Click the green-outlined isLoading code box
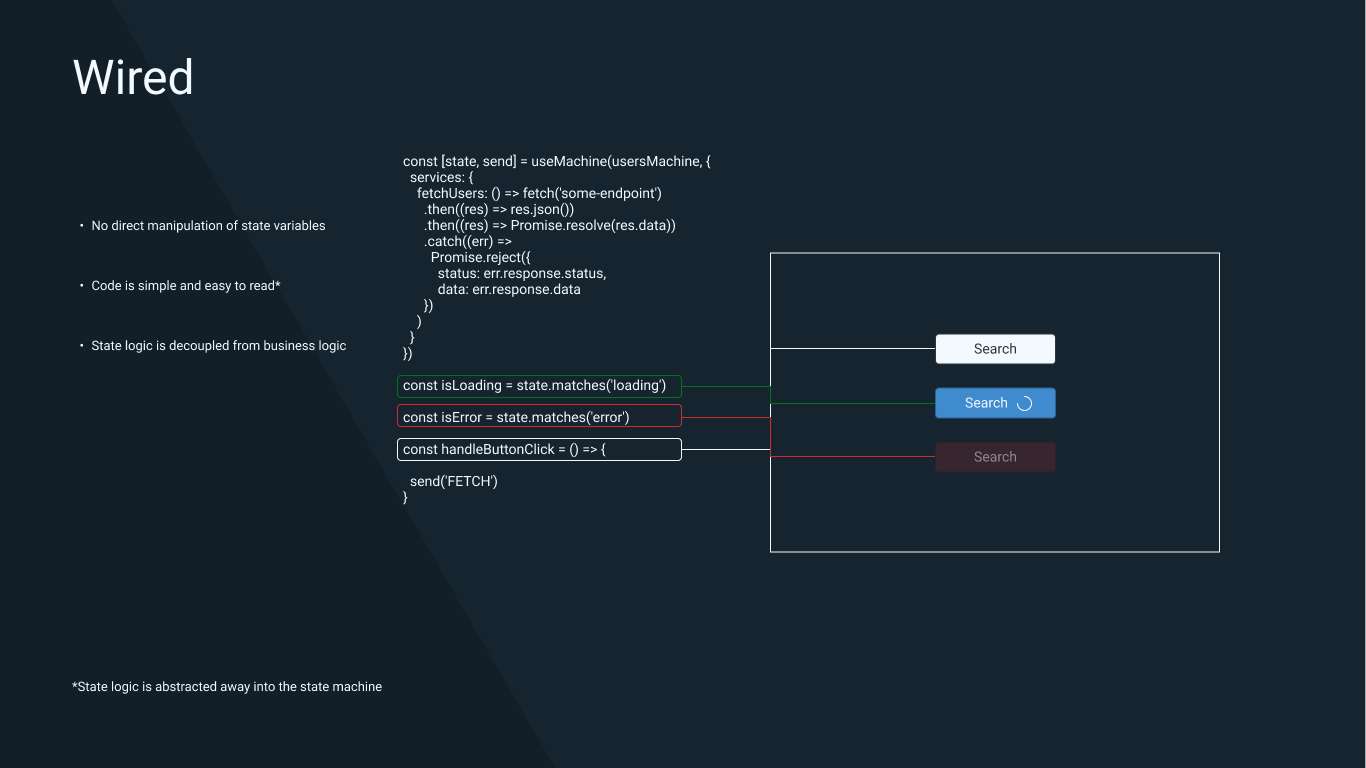Screen dimensions: 1366x768 [539, 386]
